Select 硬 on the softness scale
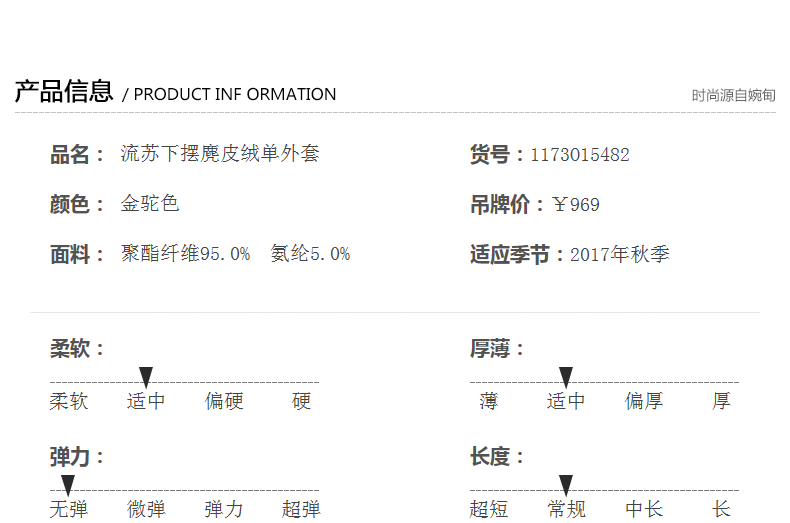 click(x=302, y=402)
